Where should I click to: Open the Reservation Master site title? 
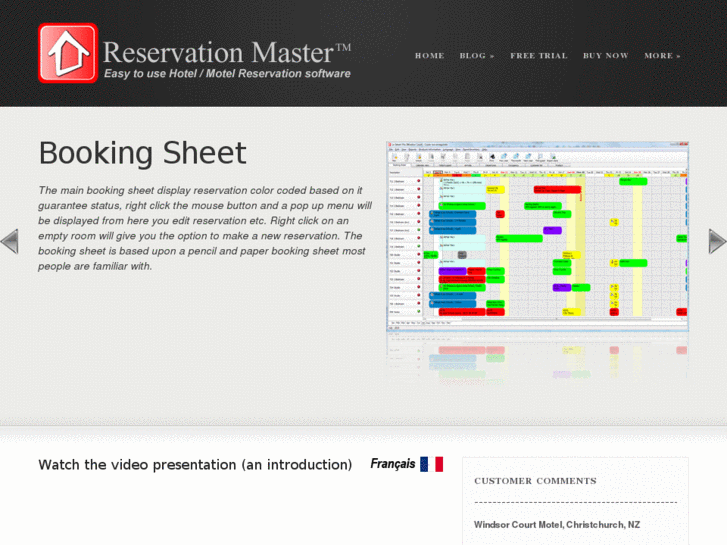226,52
